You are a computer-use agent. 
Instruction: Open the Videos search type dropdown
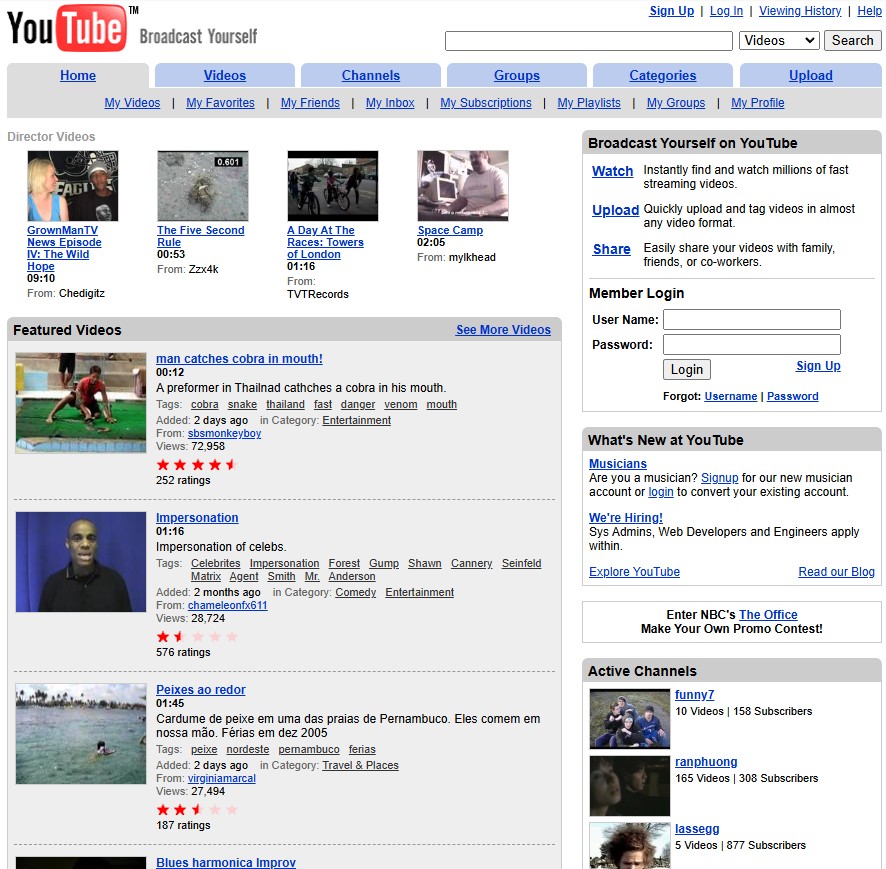coord(779,41)
